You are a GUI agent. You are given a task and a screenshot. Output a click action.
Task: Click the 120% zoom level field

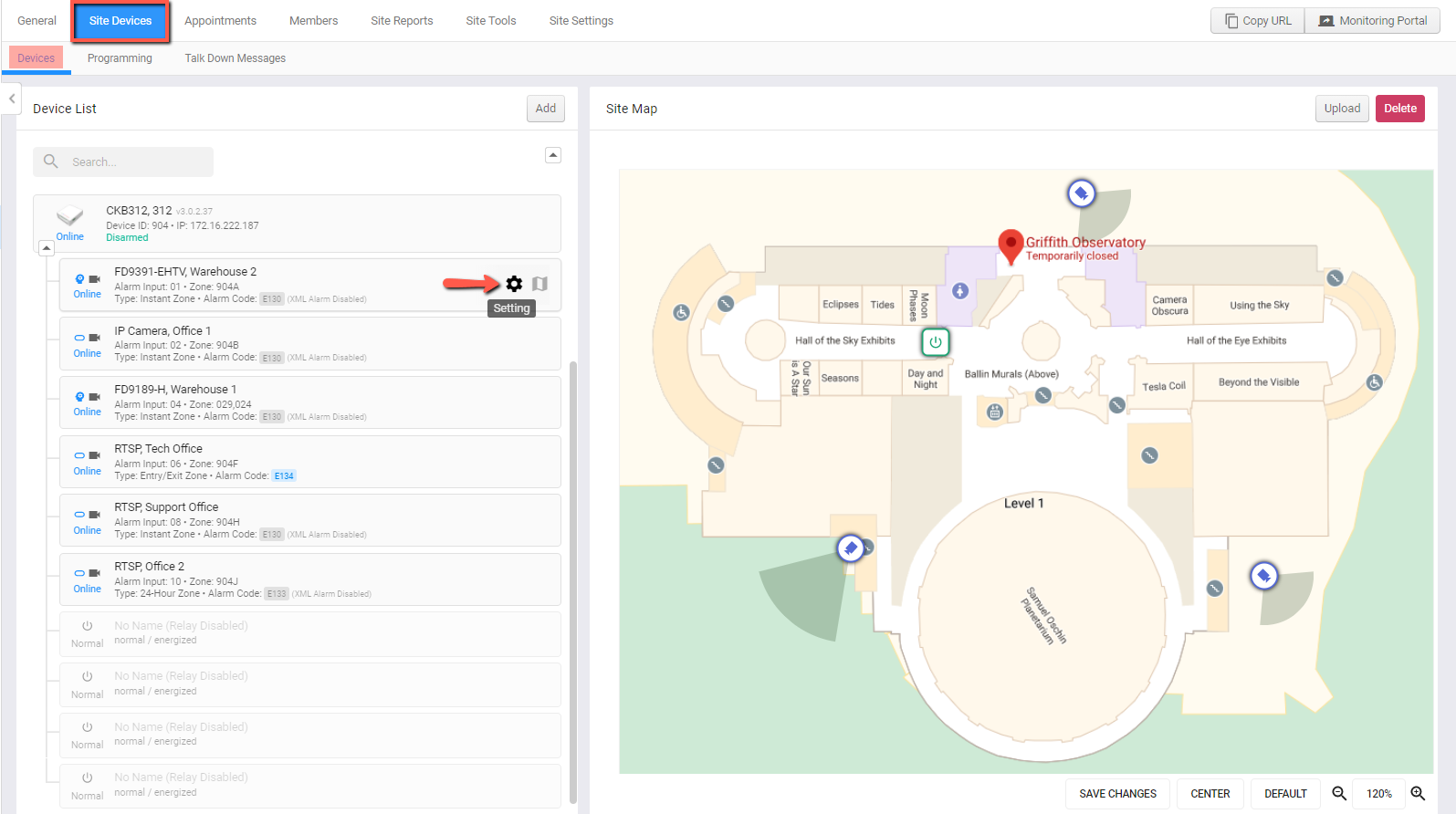[x=1378, y=793]
